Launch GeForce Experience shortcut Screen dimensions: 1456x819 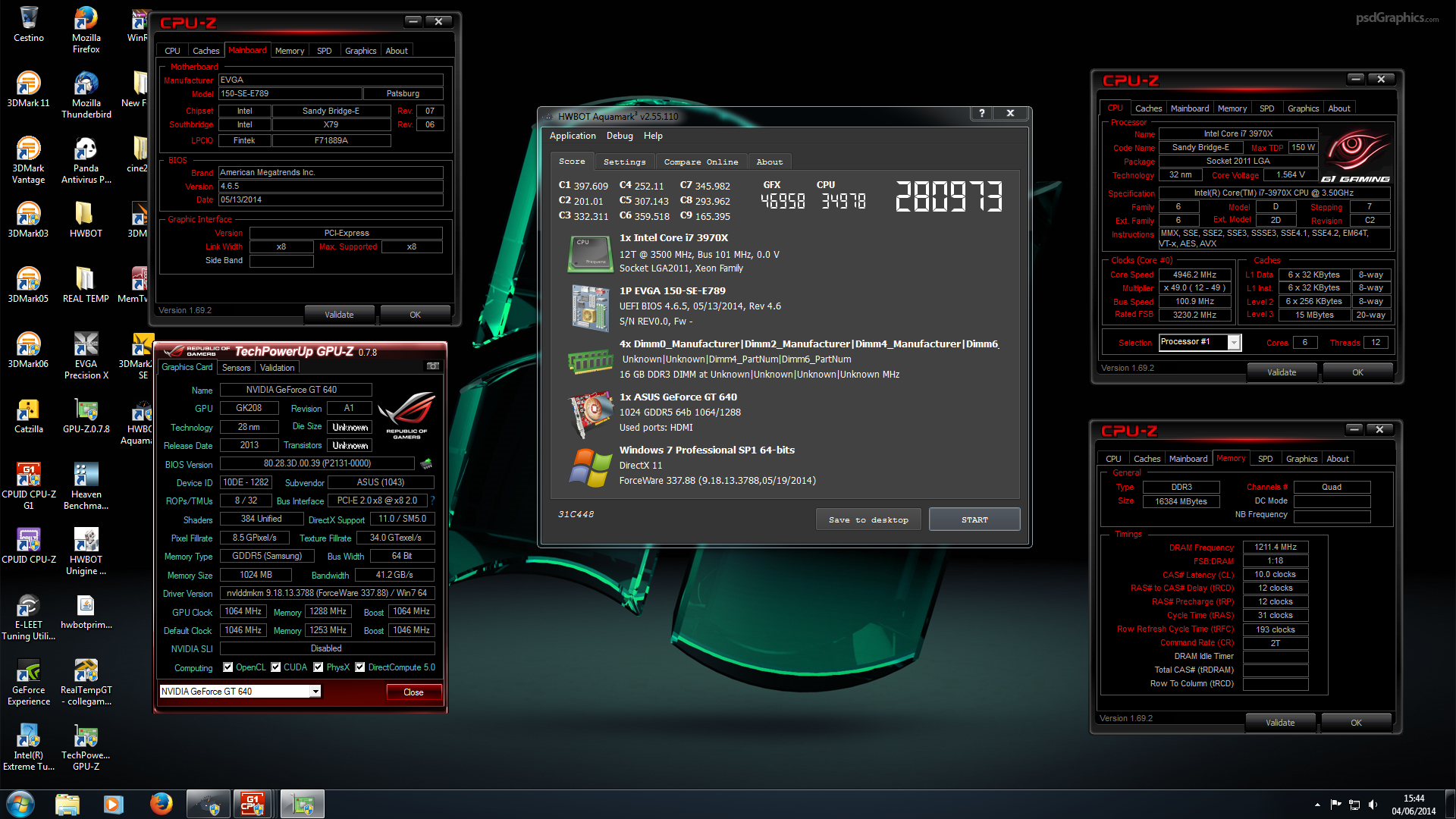(29, 682)
